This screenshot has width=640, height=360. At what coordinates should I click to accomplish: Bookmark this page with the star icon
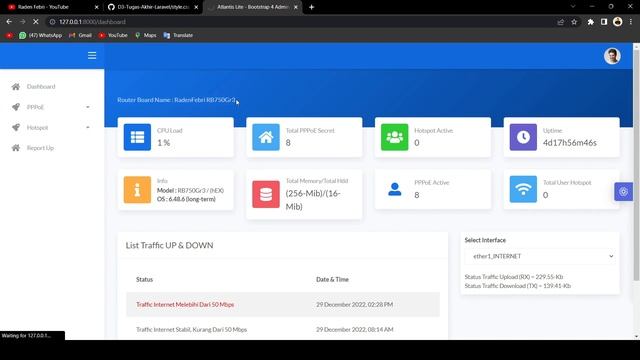(x=574, y=22)
